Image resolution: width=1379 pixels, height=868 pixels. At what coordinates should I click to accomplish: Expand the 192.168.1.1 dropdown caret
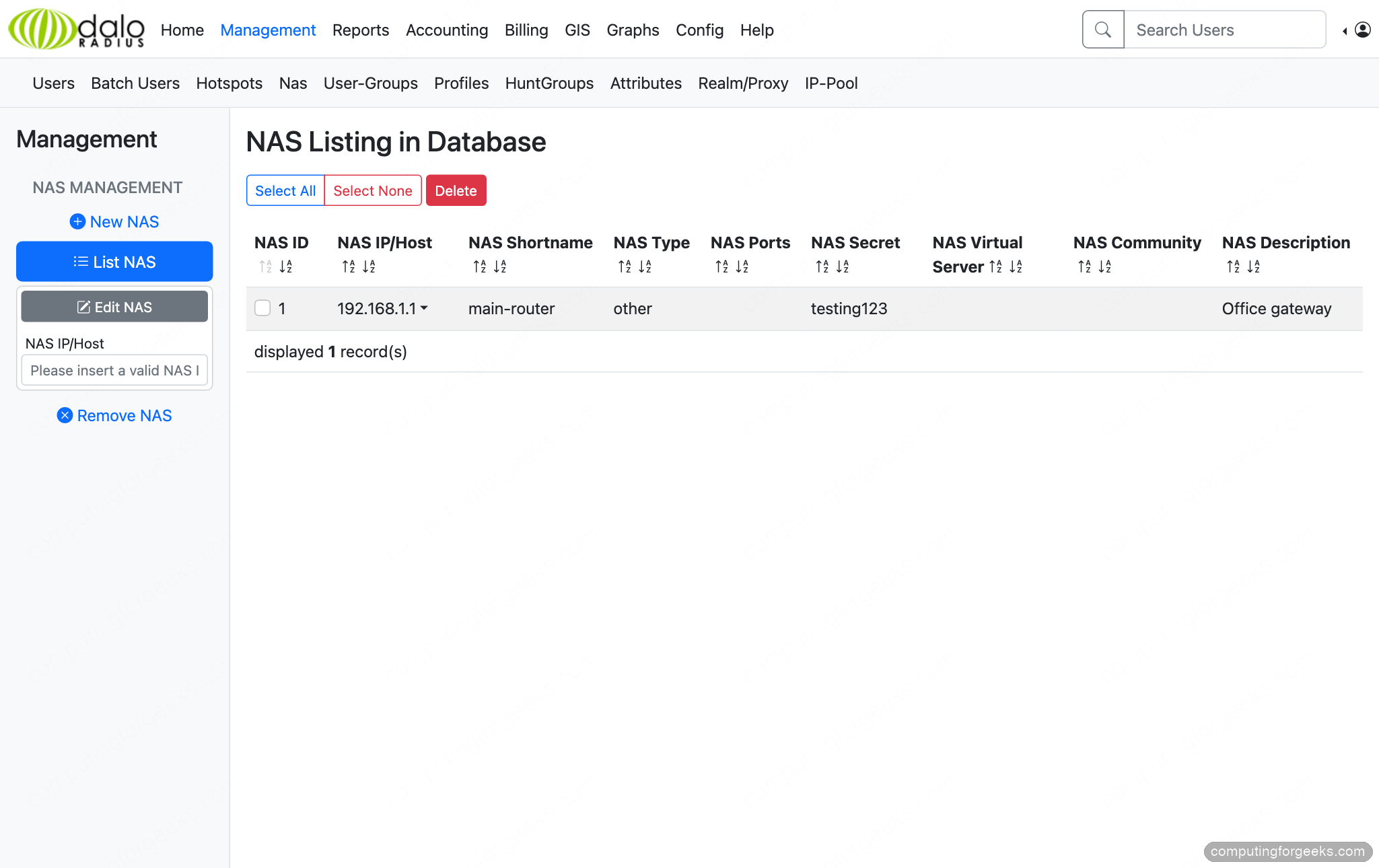coord(424,308)
